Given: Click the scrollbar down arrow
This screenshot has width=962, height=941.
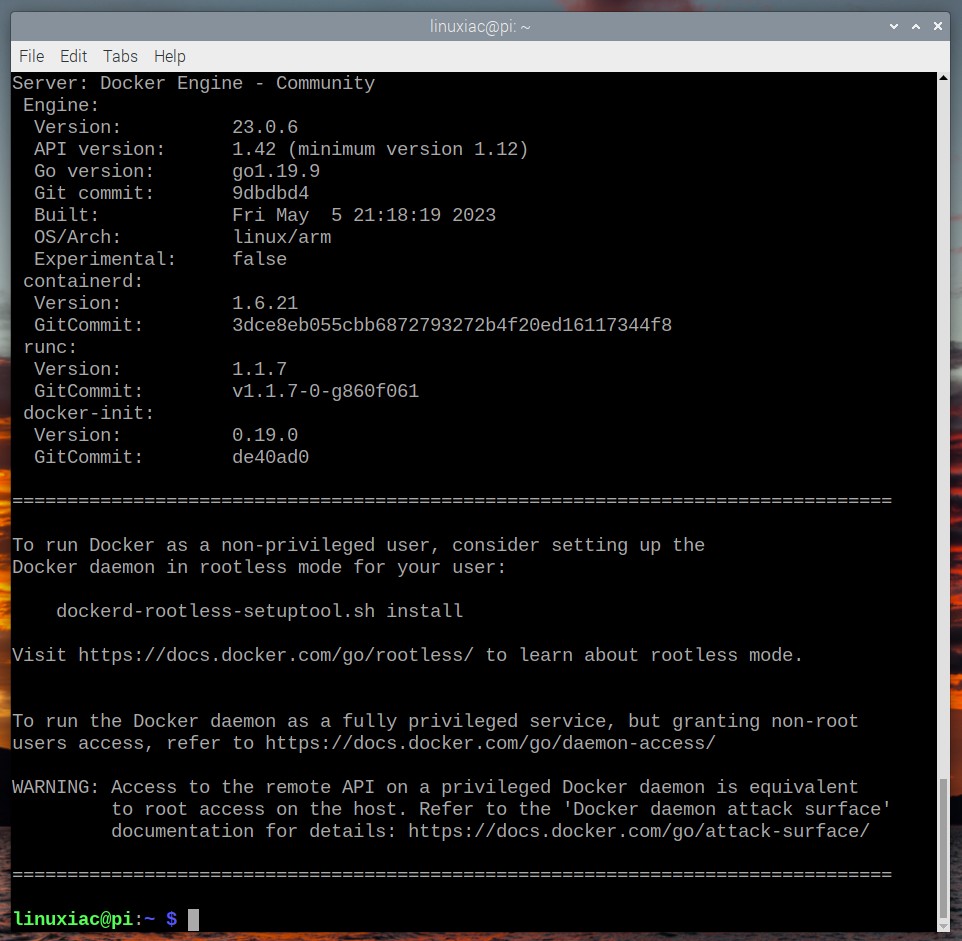Looking at the screenshot, I should 943,927.
